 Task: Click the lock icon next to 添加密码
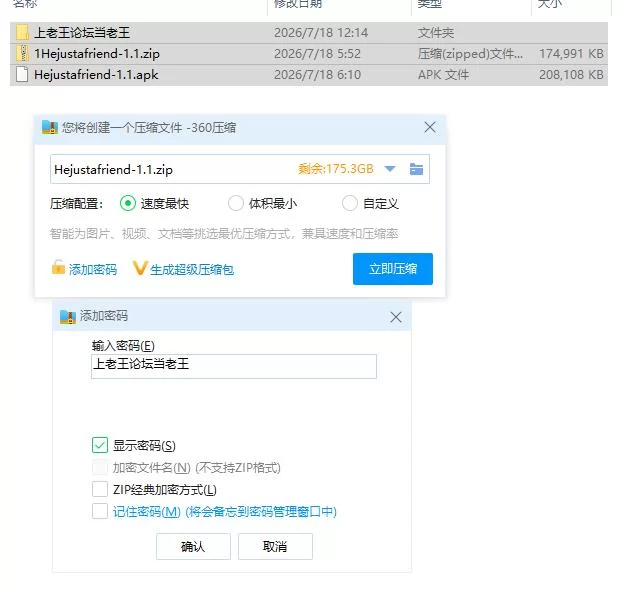coord(58,267)
